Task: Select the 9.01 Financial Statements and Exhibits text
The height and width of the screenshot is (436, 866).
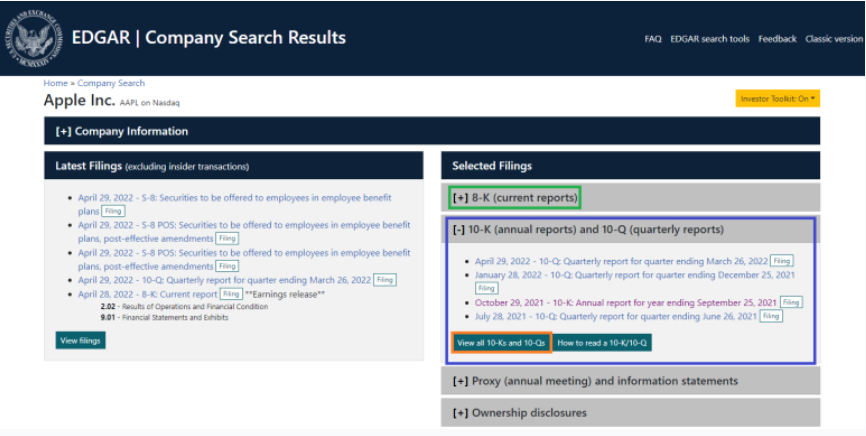Action: click(164, 318)
